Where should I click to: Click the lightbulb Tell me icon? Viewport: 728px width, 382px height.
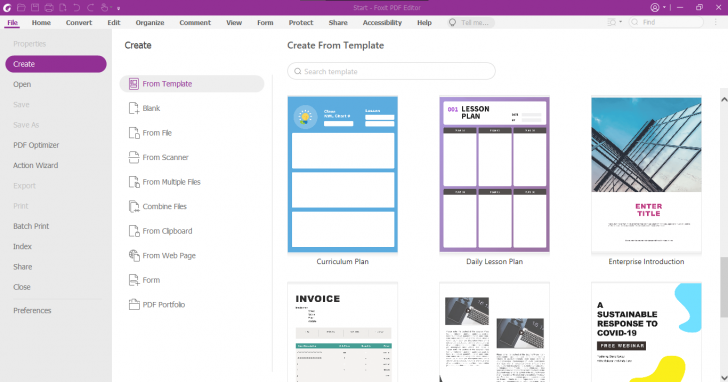pos(452,22)
